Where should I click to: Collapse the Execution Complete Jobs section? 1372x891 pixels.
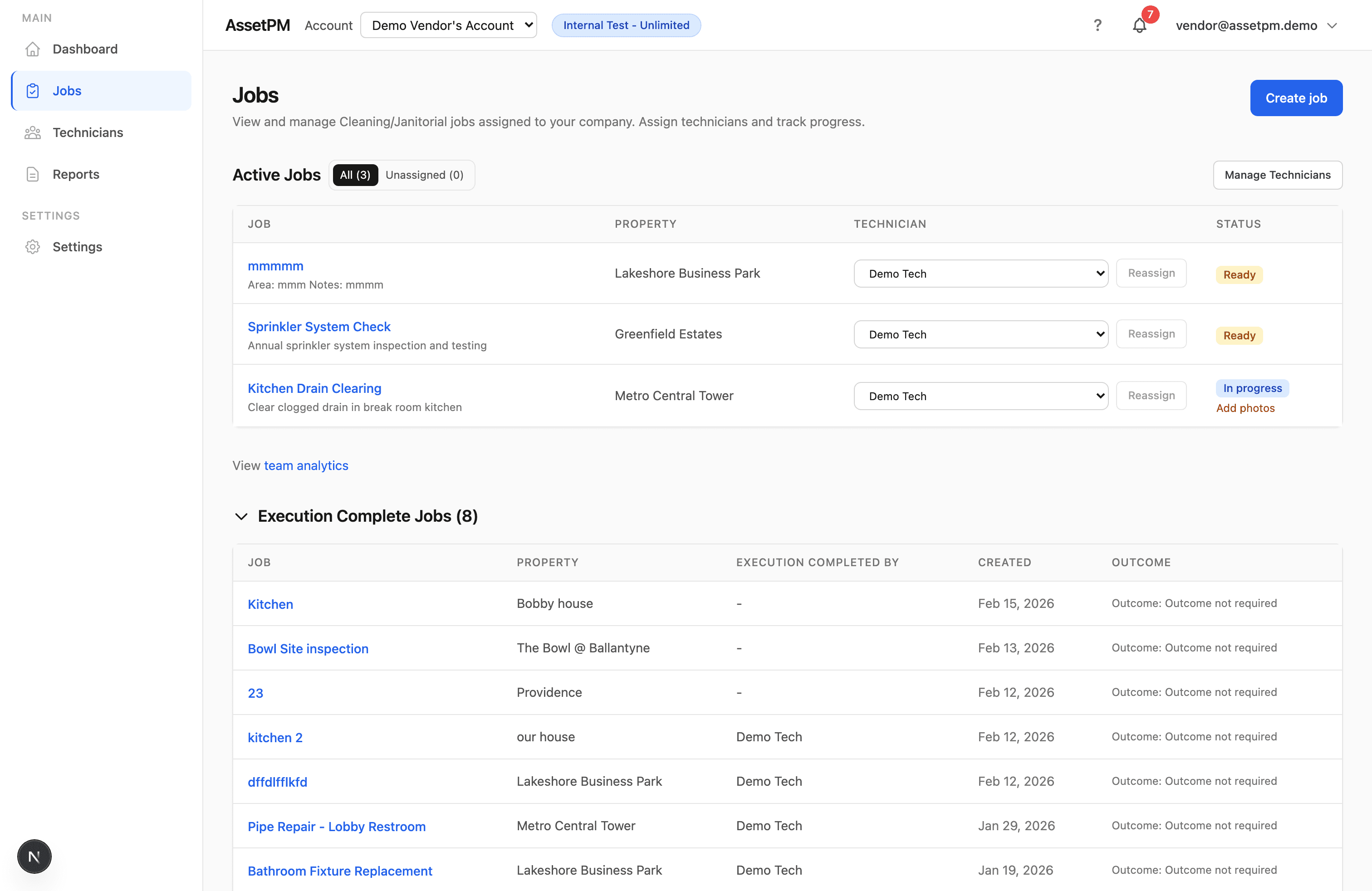tap(242, 516)
